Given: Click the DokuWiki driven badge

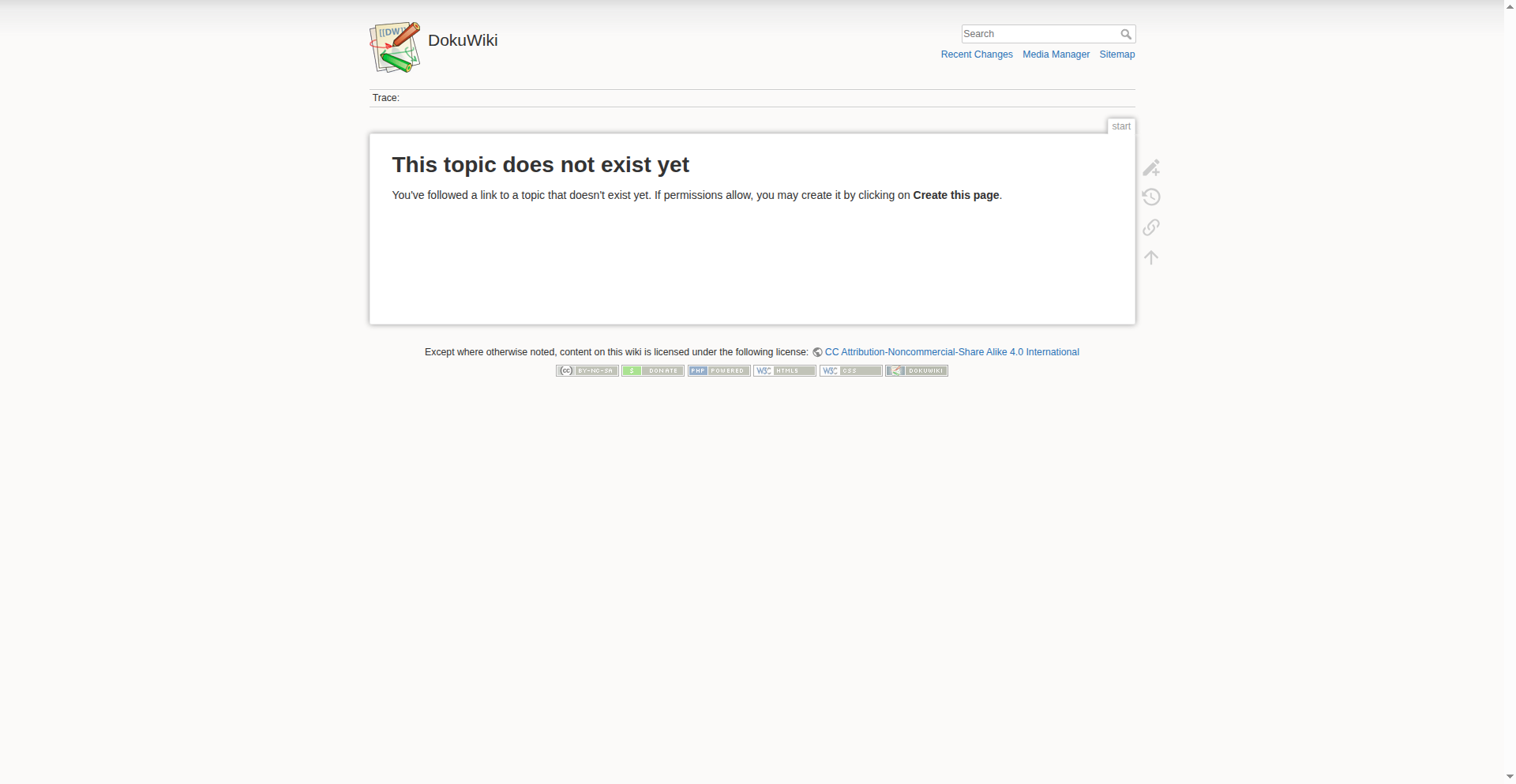Looking at the screenshot, I should pos(917,371).
